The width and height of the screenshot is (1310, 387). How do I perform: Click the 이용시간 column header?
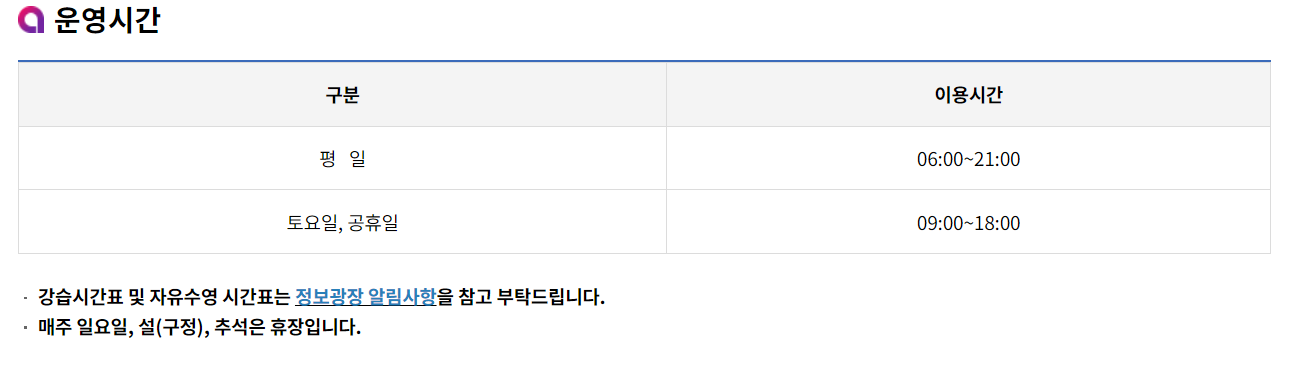click(x=968, y=95)
